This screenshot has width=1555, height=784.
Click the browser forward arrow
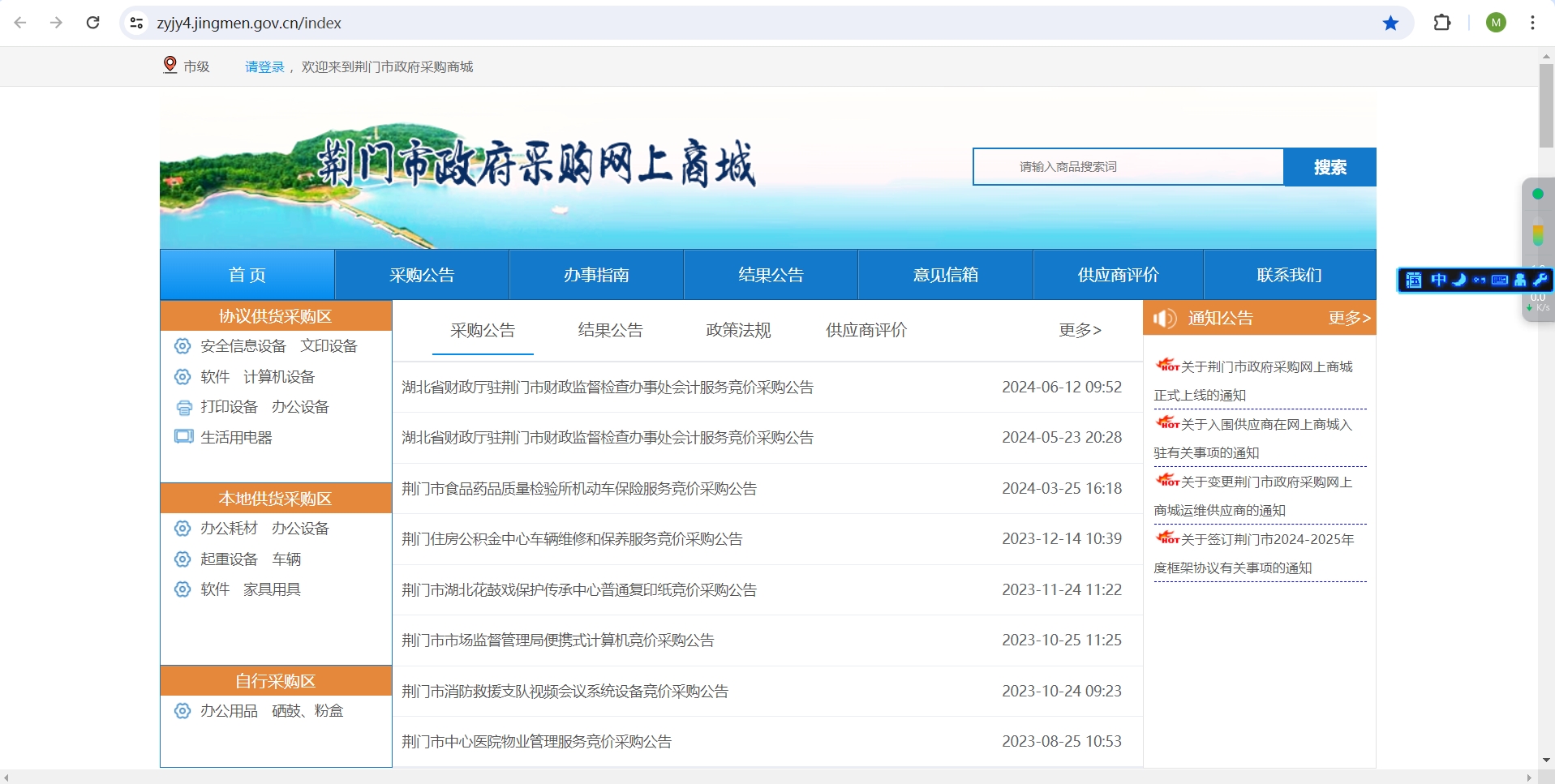tap(56, 23)
